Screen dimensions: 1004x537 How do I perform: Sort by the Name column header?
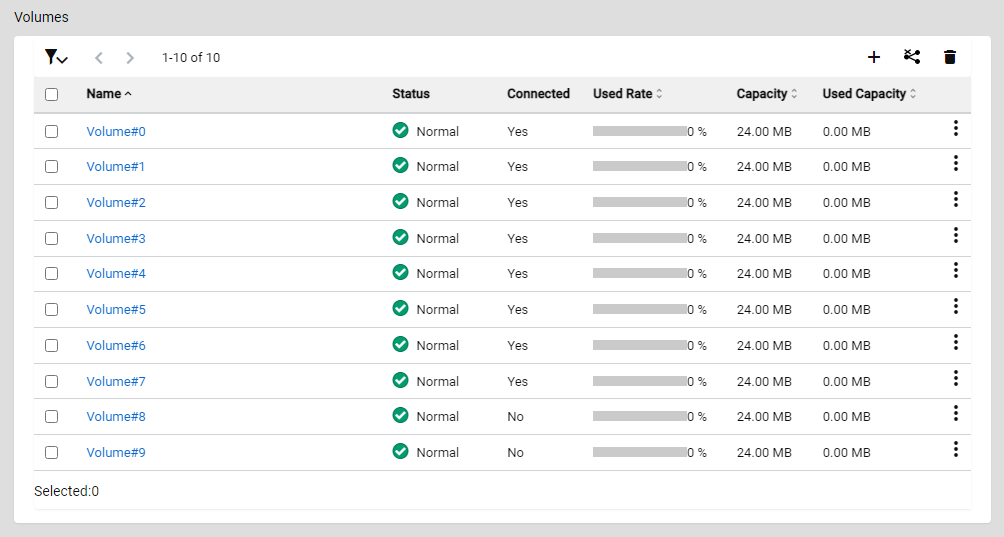coord(103,94)
